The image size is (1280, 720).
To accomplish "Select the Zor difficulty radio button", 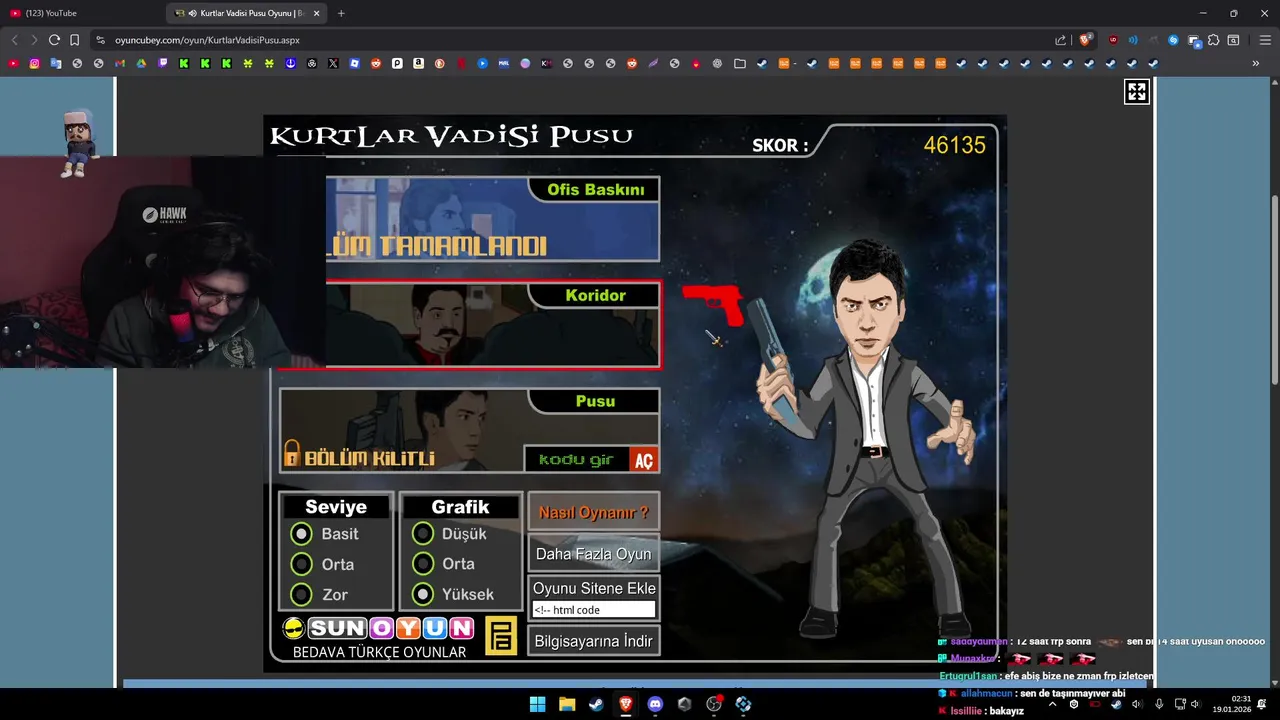I will 301,594.
